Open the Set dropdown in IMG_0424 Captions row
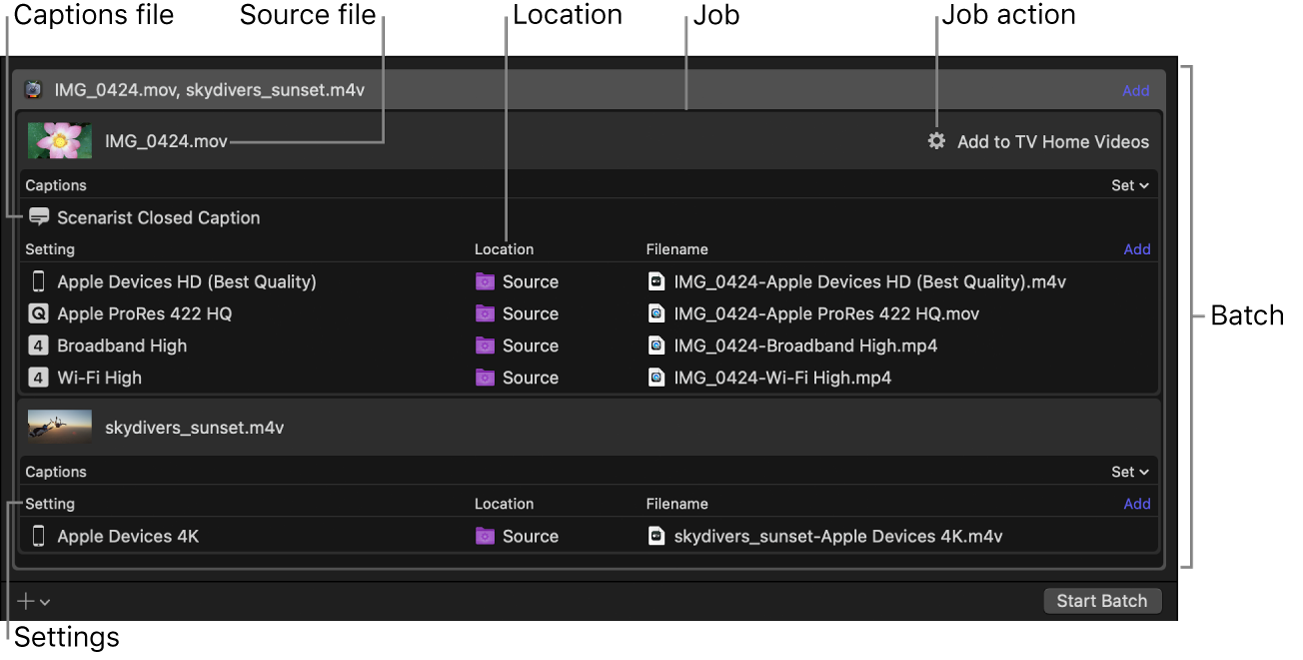This screenshot has width=1303, height=660. [1129, 185]
